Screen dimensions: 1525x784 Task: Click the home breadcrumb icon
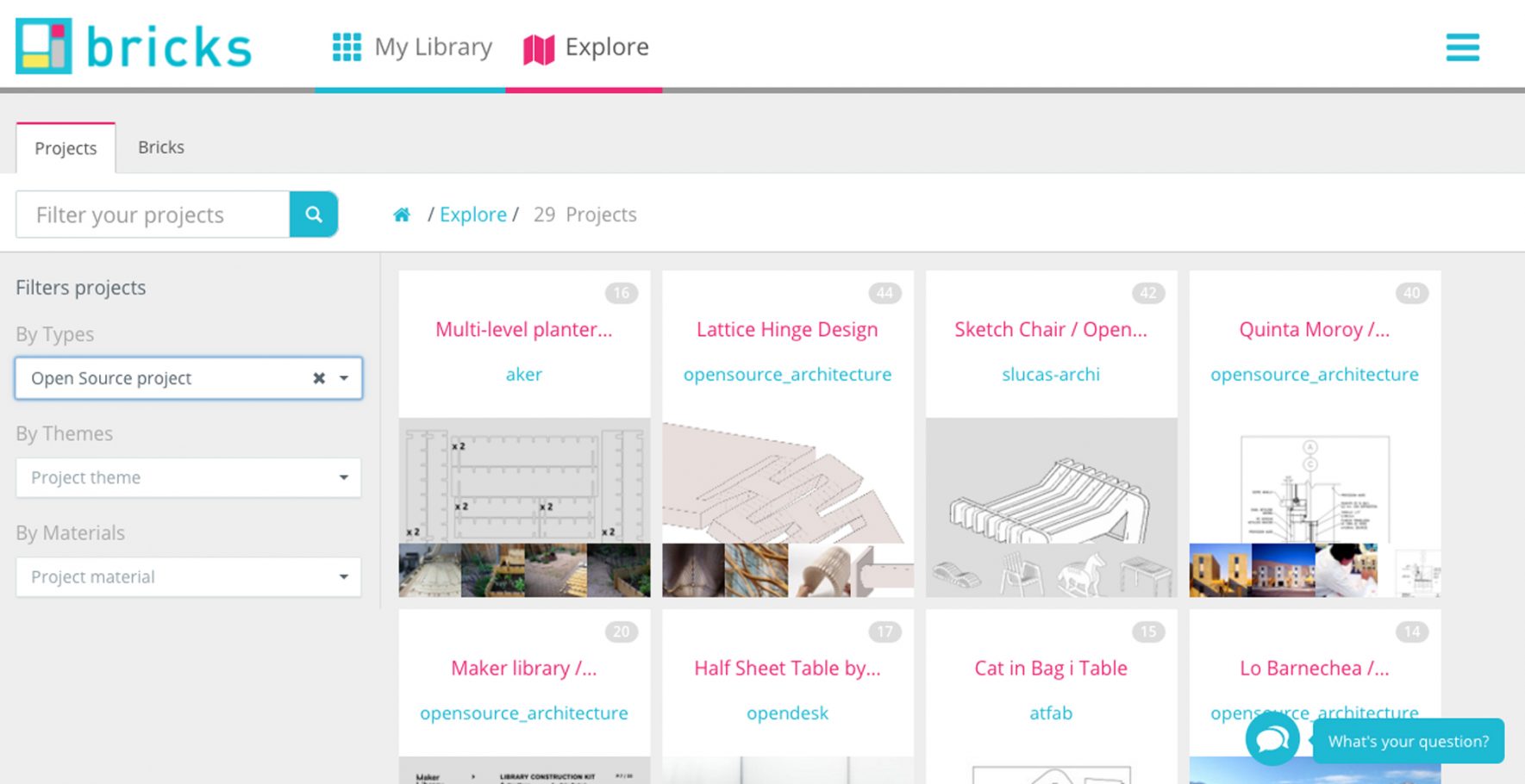tap(402, 215)
